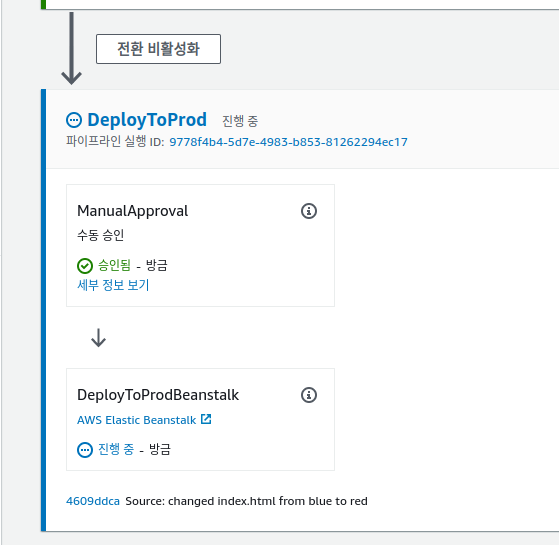Image resolution: width=559 pixels, height=545 pixels.
Task: Open AWS Elastic Beanstalk link
Action: coord(137,420)
